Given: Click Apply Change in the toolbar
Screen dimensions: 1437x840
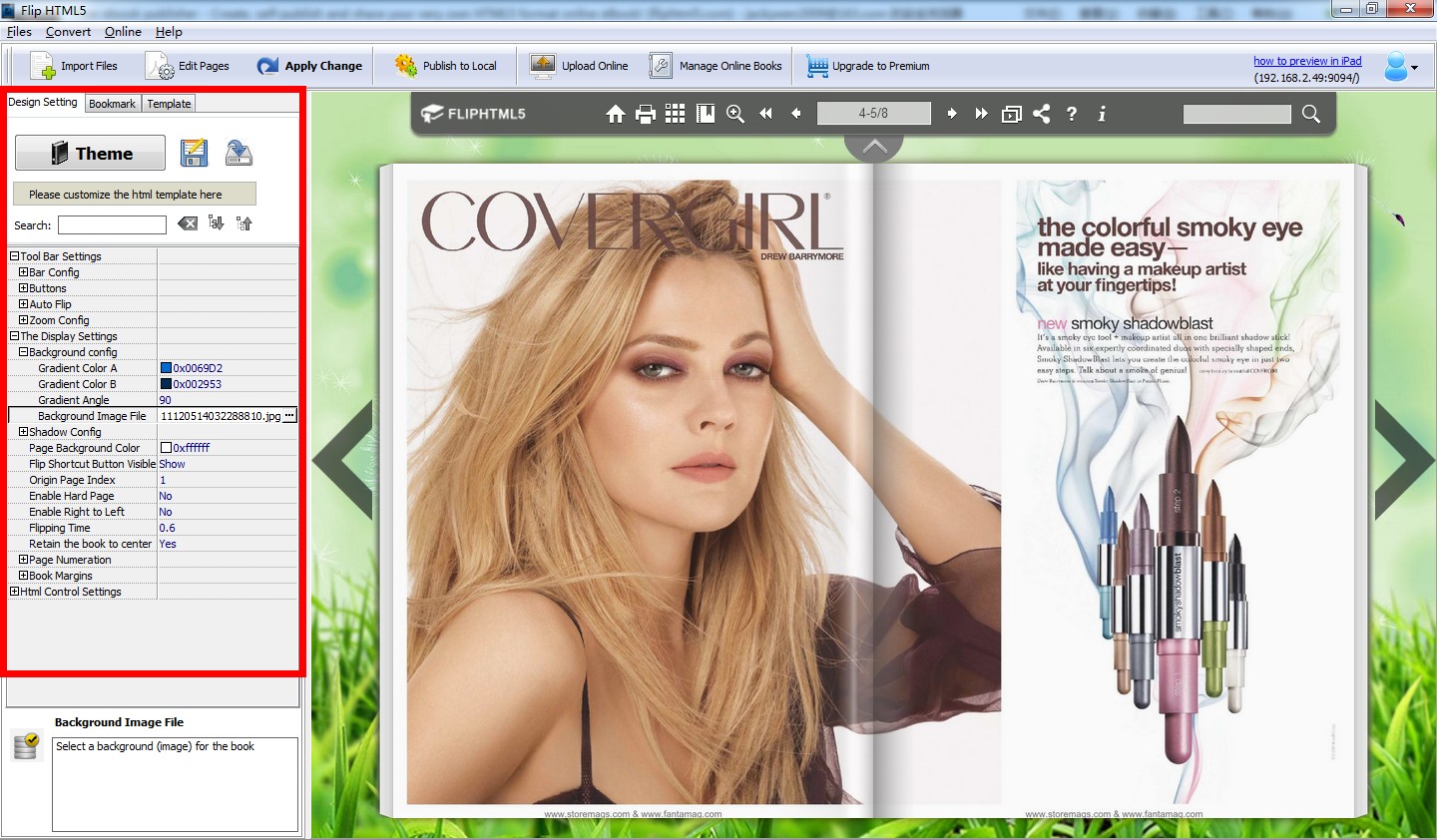Looking at the screenshot, I should [x=309, y=66].
